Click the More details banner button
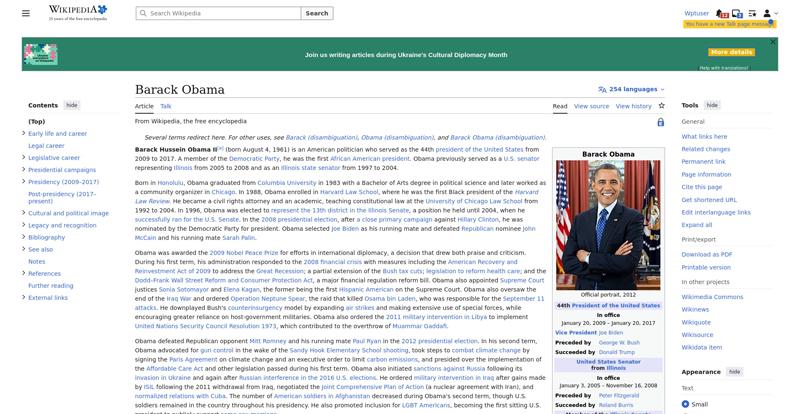800x414 pixels. point(731,52)
